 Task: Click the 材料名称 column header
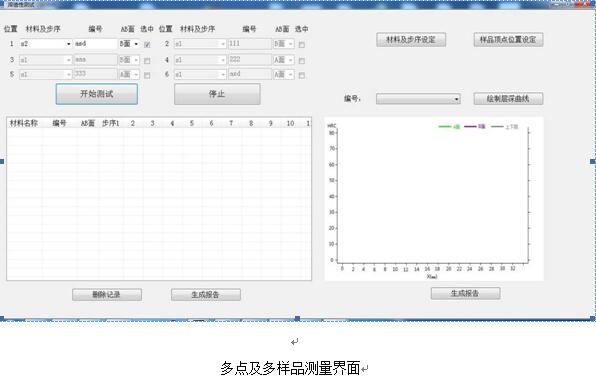tap(24, 123)
